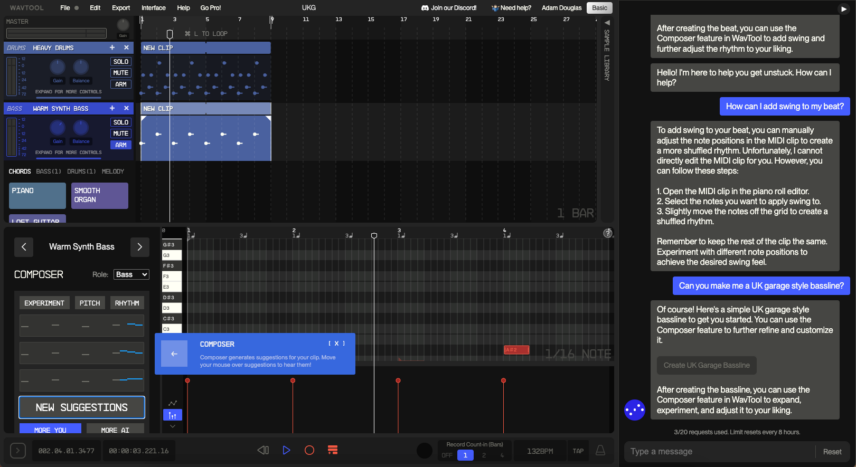This screenshot has width=856, height=467.
Task: Expand Heavy Drums for more controls
Action: point(68,92)
